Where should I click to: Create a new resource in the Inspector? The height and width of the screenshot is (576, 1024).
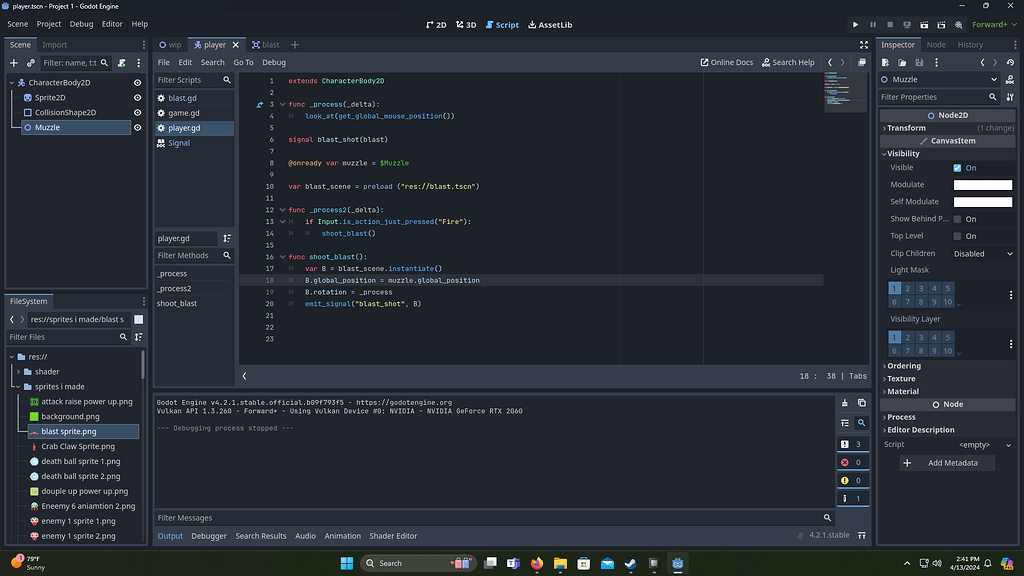(885, 63)
